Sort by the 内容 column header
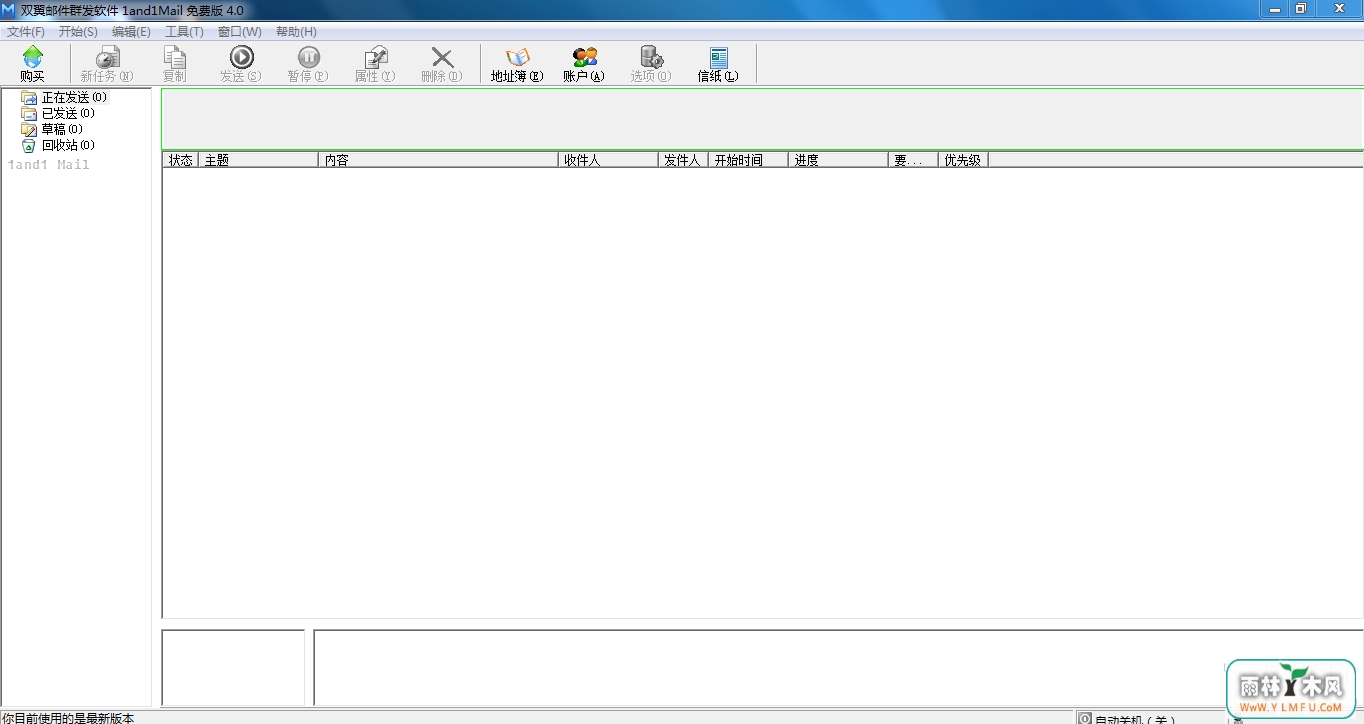Screen dimensions: 1364x724 (439, 160)
